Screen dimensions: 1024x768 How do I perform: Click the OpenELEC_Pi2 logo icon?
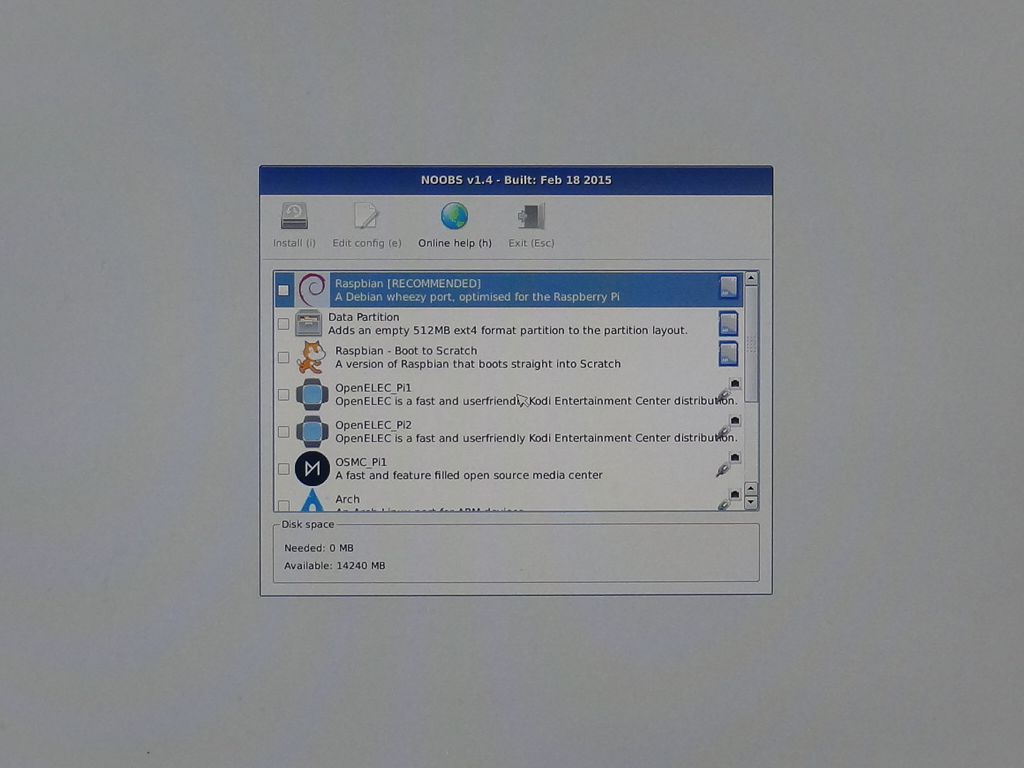click(312, 432)
